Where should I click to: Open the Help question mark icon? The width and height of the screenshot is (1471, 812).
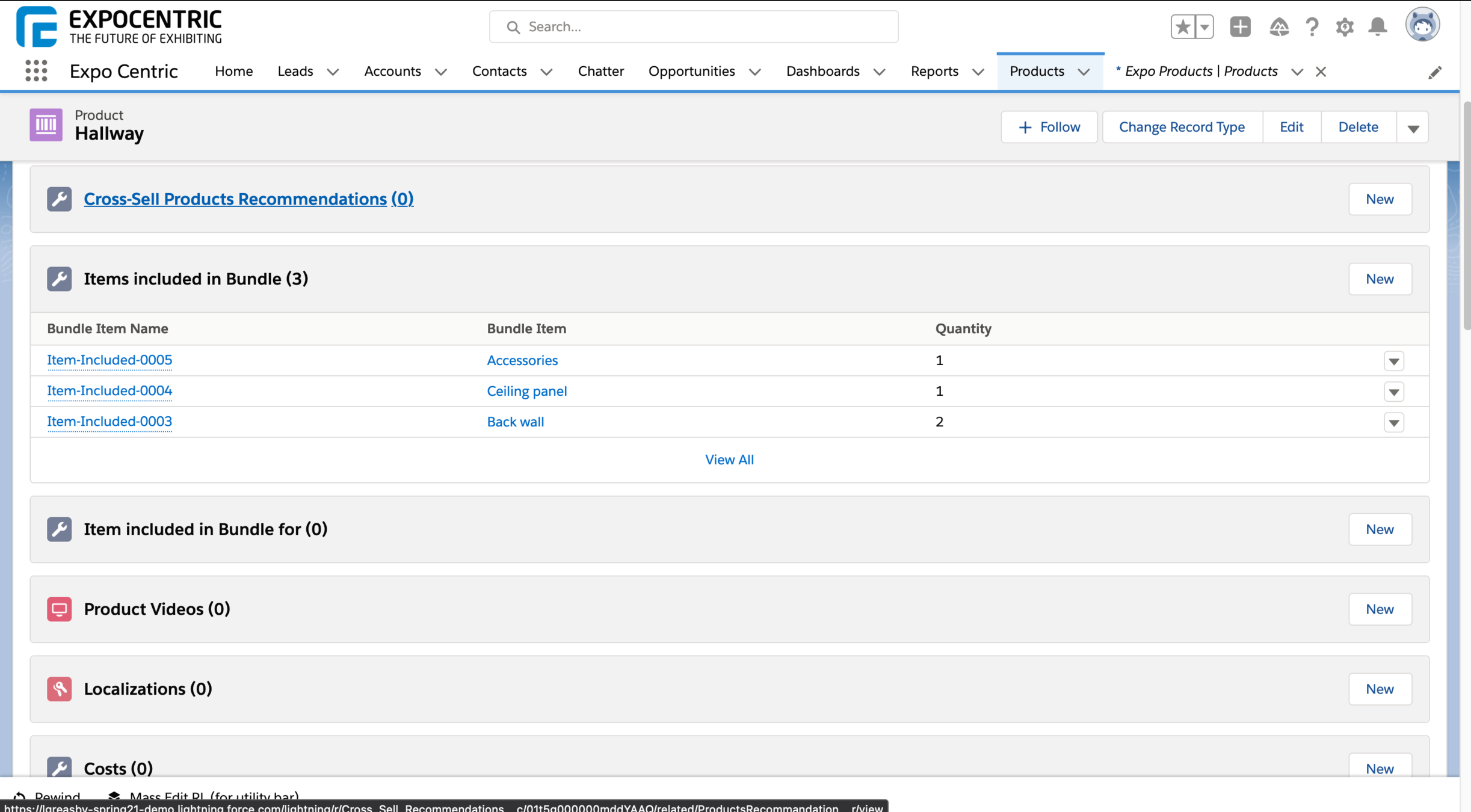click(1312, 26)
